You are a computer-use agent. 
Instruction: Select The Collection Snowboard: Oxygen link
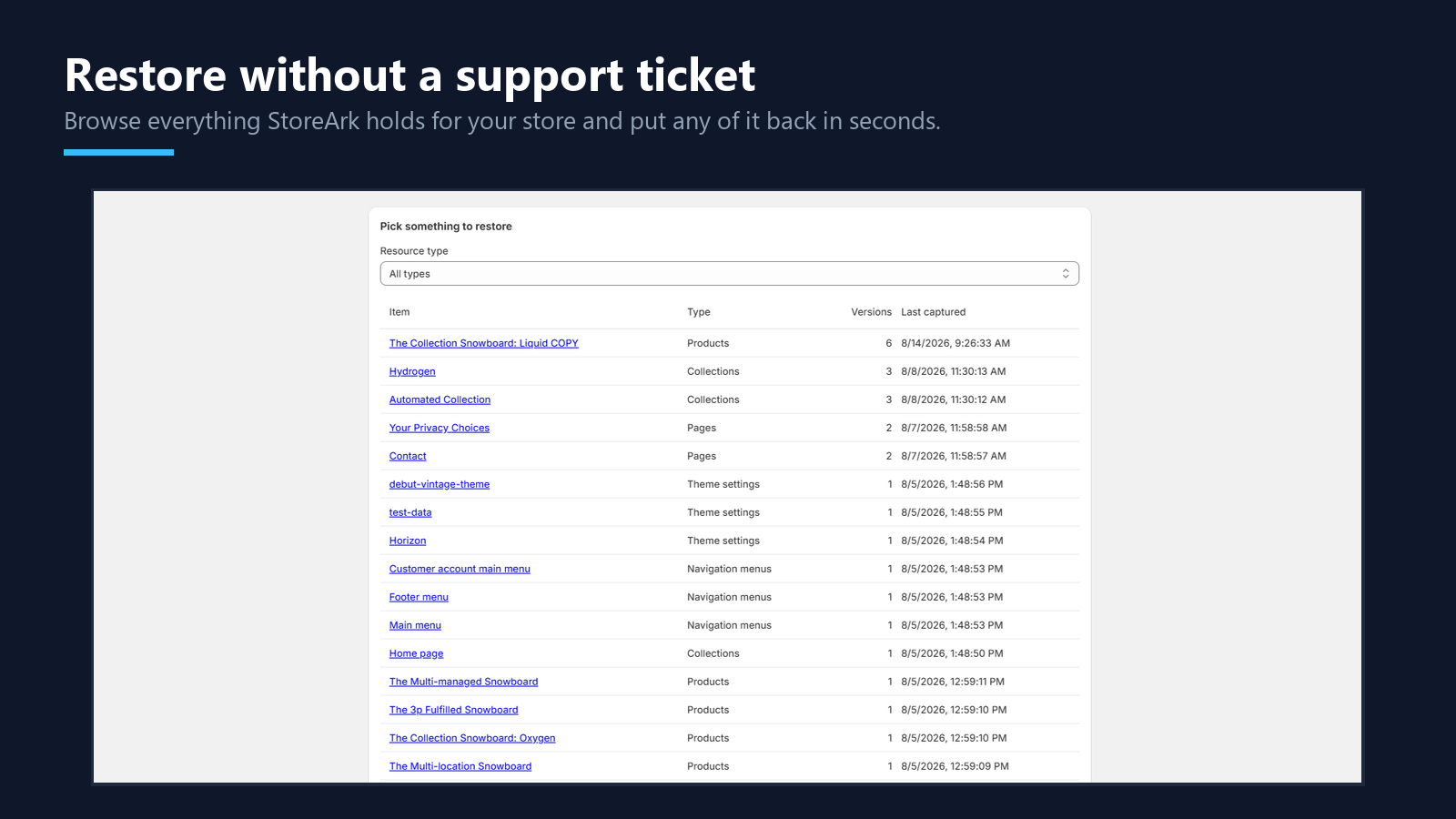(472, 738)
